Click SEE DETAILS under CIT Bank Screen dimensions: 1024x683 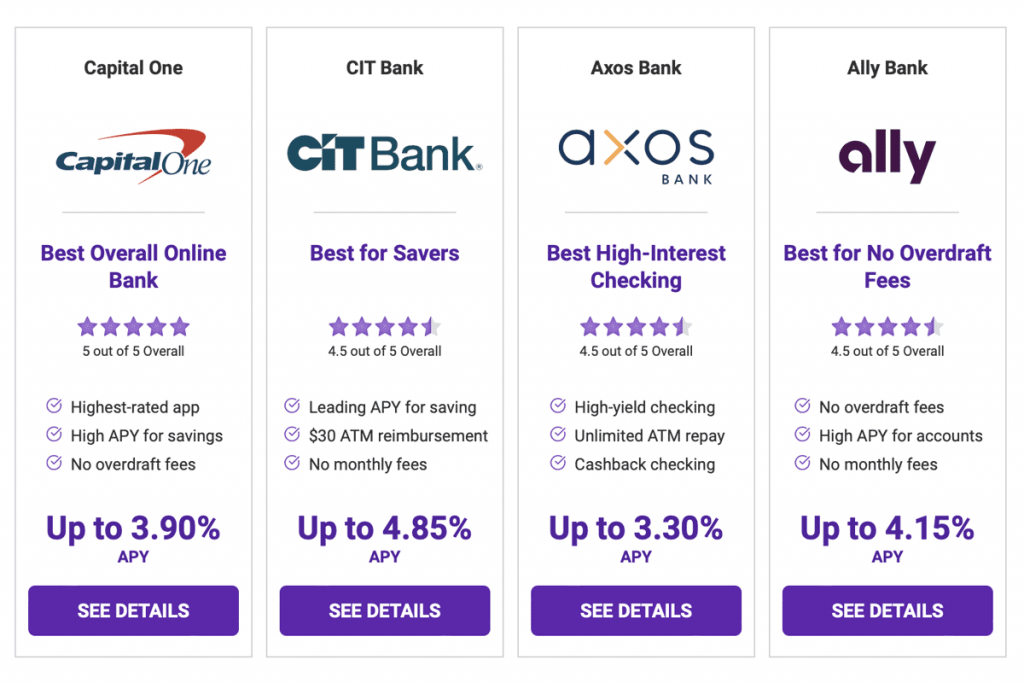pyautogui.click(x=384, y=610)
